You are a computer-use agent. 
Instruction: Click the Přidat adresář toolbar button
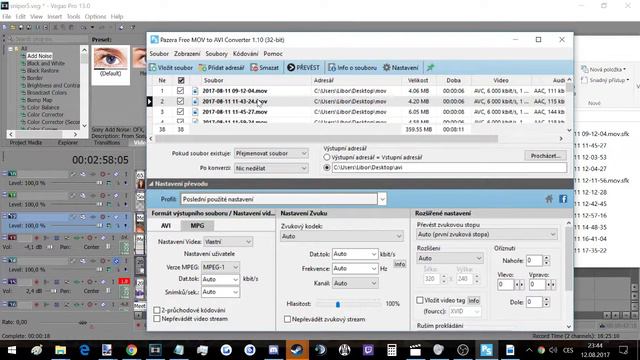tap(221, 68)
